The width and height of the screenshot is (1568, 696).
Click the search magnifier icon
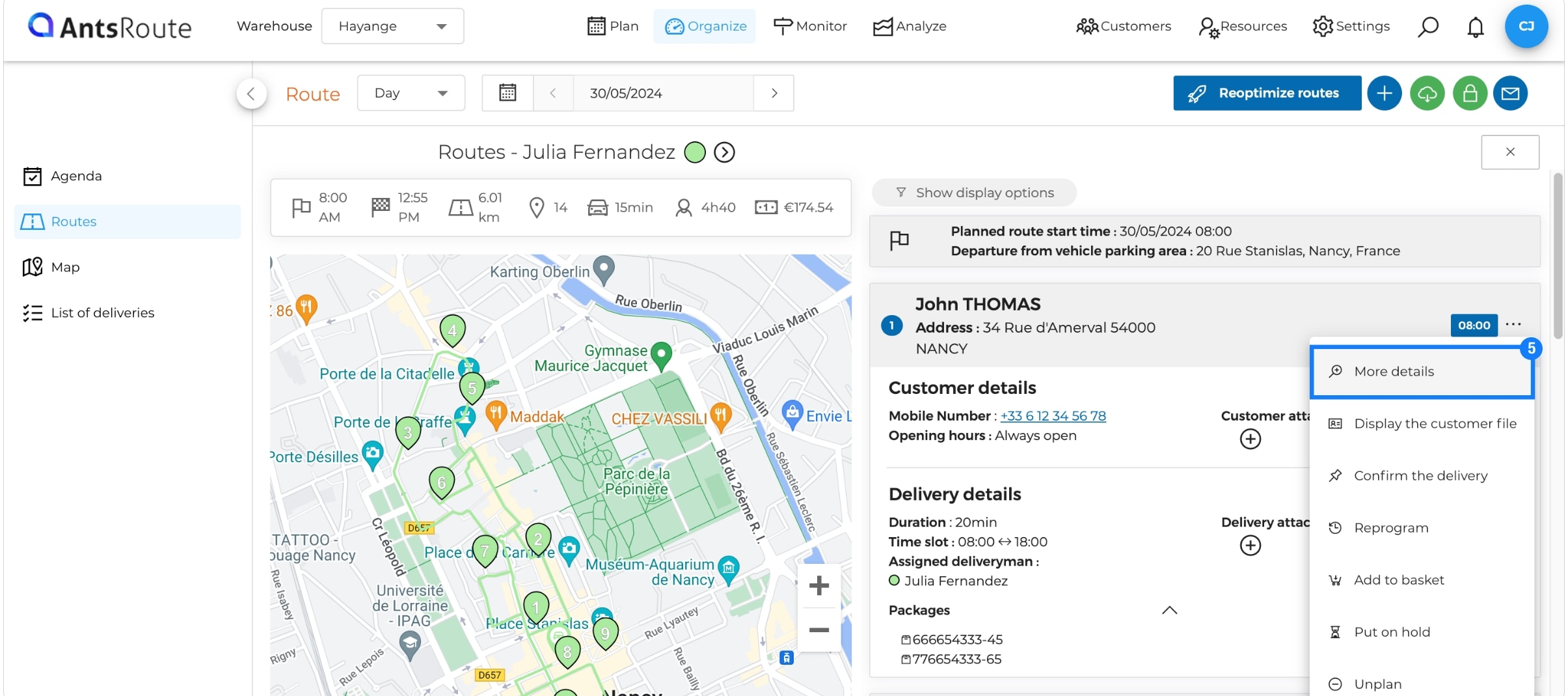(x=1427, y=27)
